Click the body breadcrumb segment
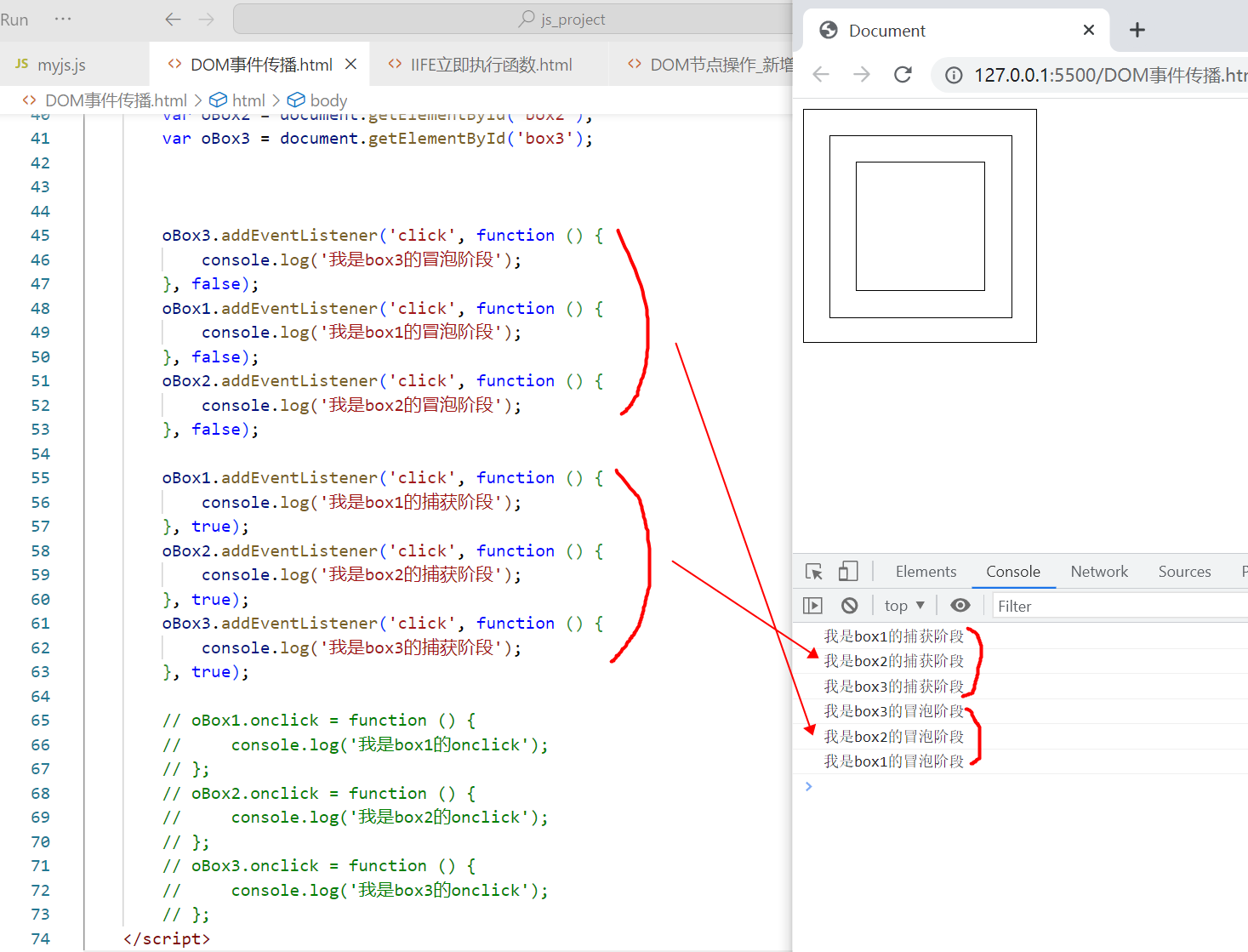This screenshot has width=1248, height=952. pos(328,100)
